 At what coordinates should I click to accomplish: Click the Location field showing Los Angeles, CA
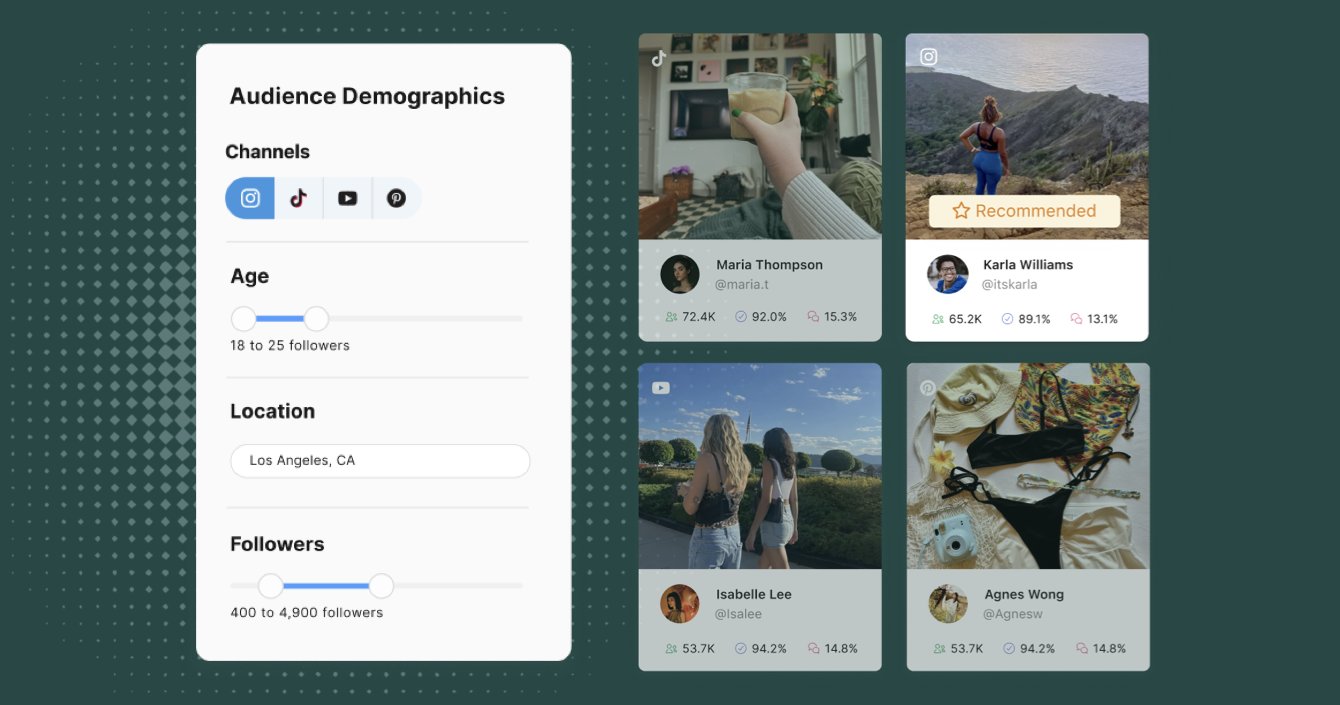(380, 461)
